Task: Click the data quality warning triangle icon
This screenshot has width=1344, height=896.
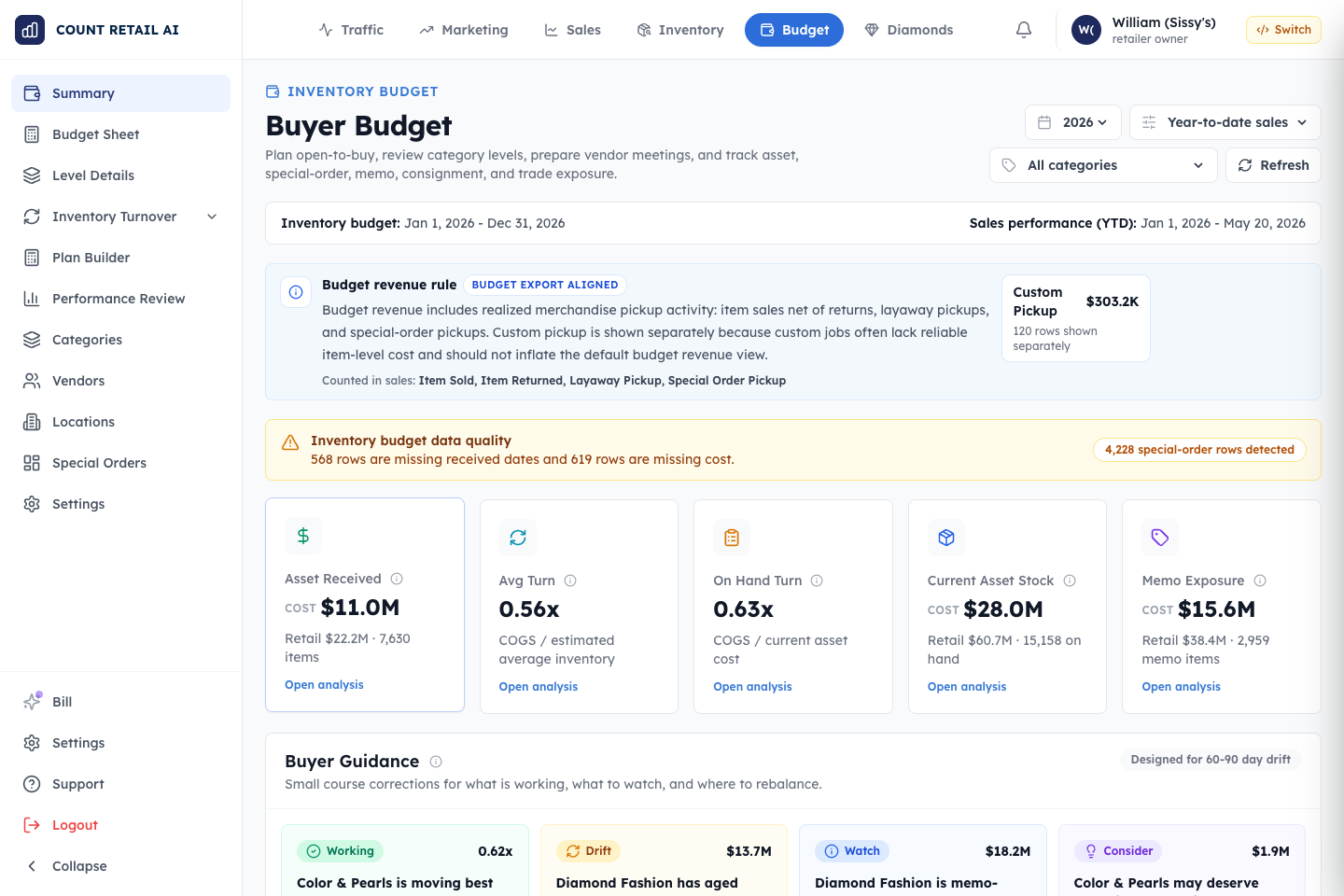Action: (290, 442)
